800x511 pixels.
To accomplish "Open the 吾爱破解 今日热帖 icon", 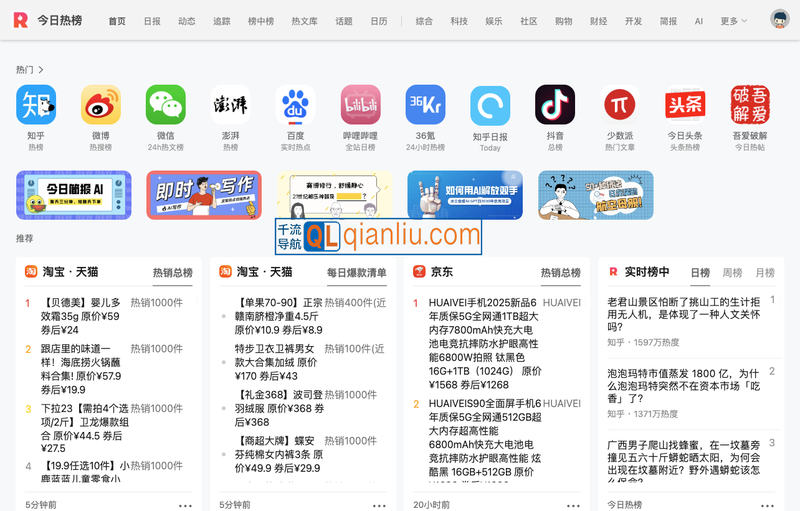I will [750, 105].
